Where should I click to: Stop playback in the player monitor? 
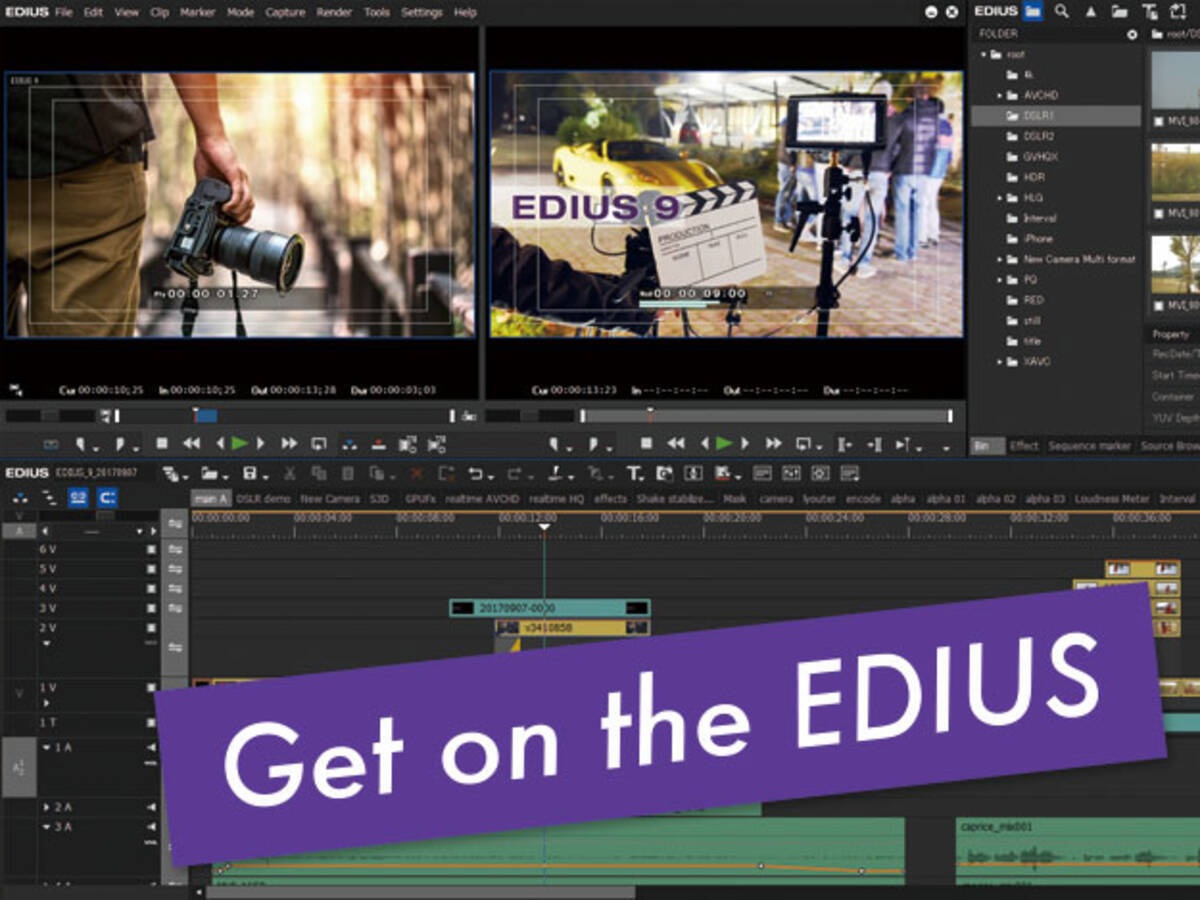[162, 443]
